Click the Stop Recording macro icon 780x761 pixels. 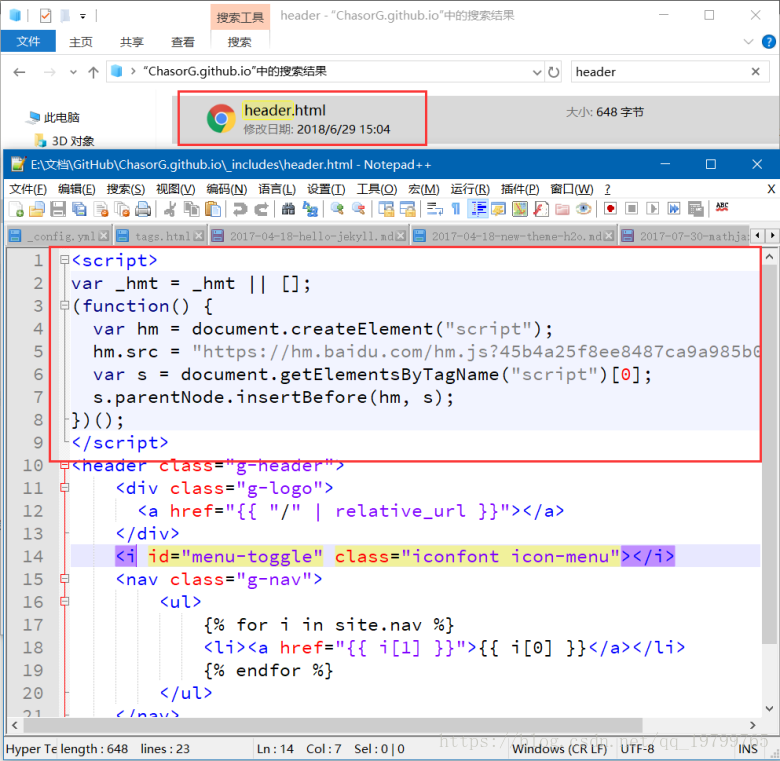(631, 209)
